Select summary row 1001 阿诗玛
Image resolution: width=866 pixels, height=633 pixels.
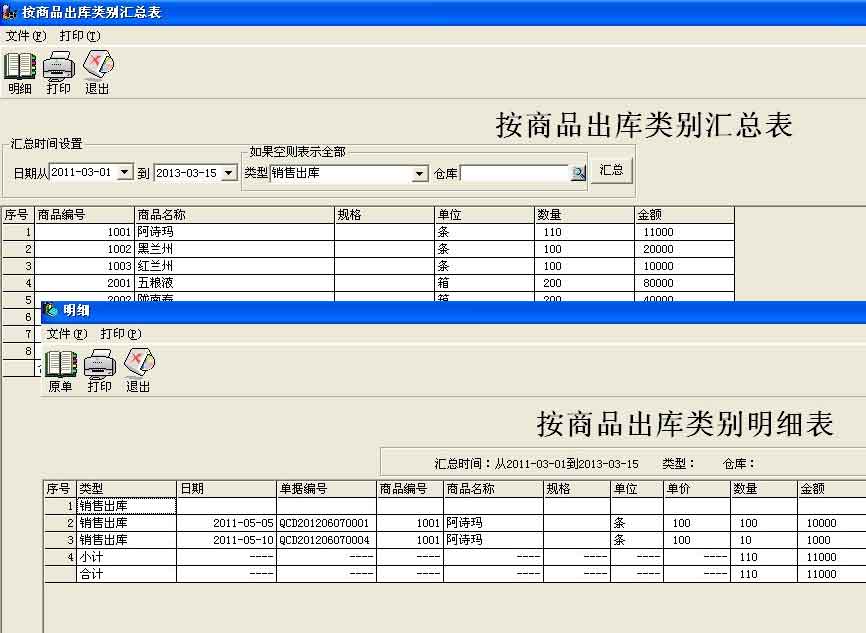click(155, 232)
